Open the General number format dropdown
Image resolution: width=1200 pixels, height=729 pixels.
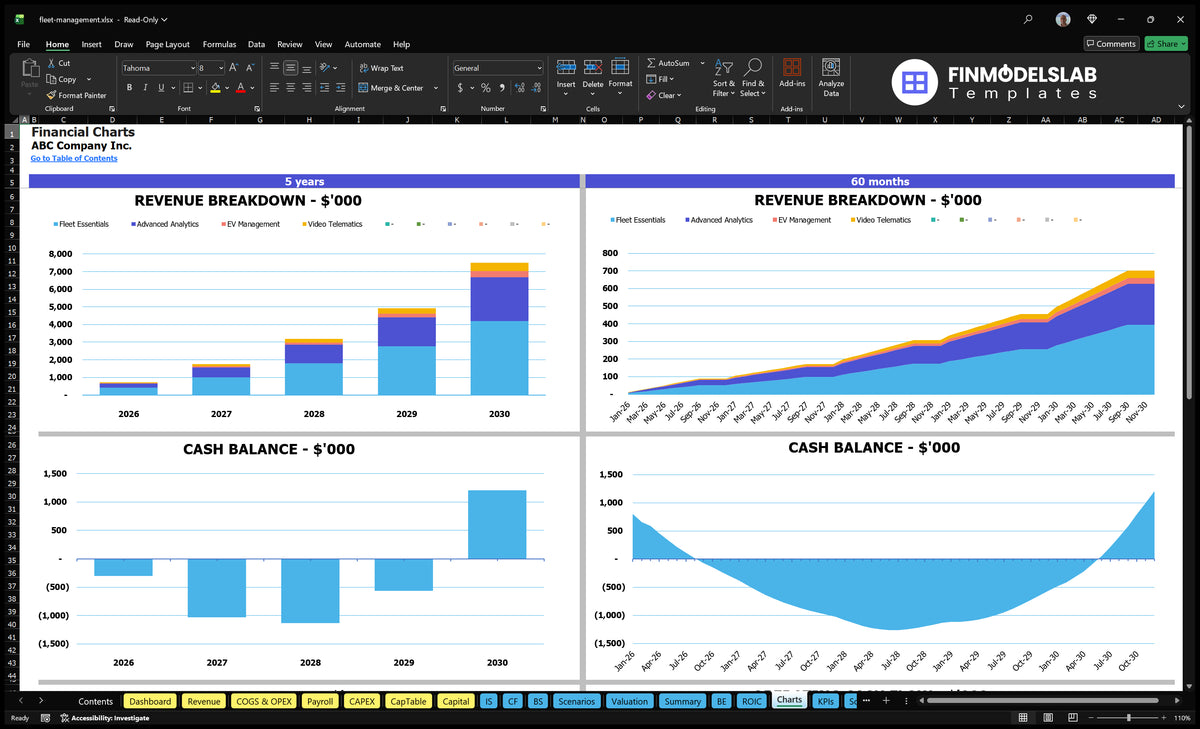539,68
